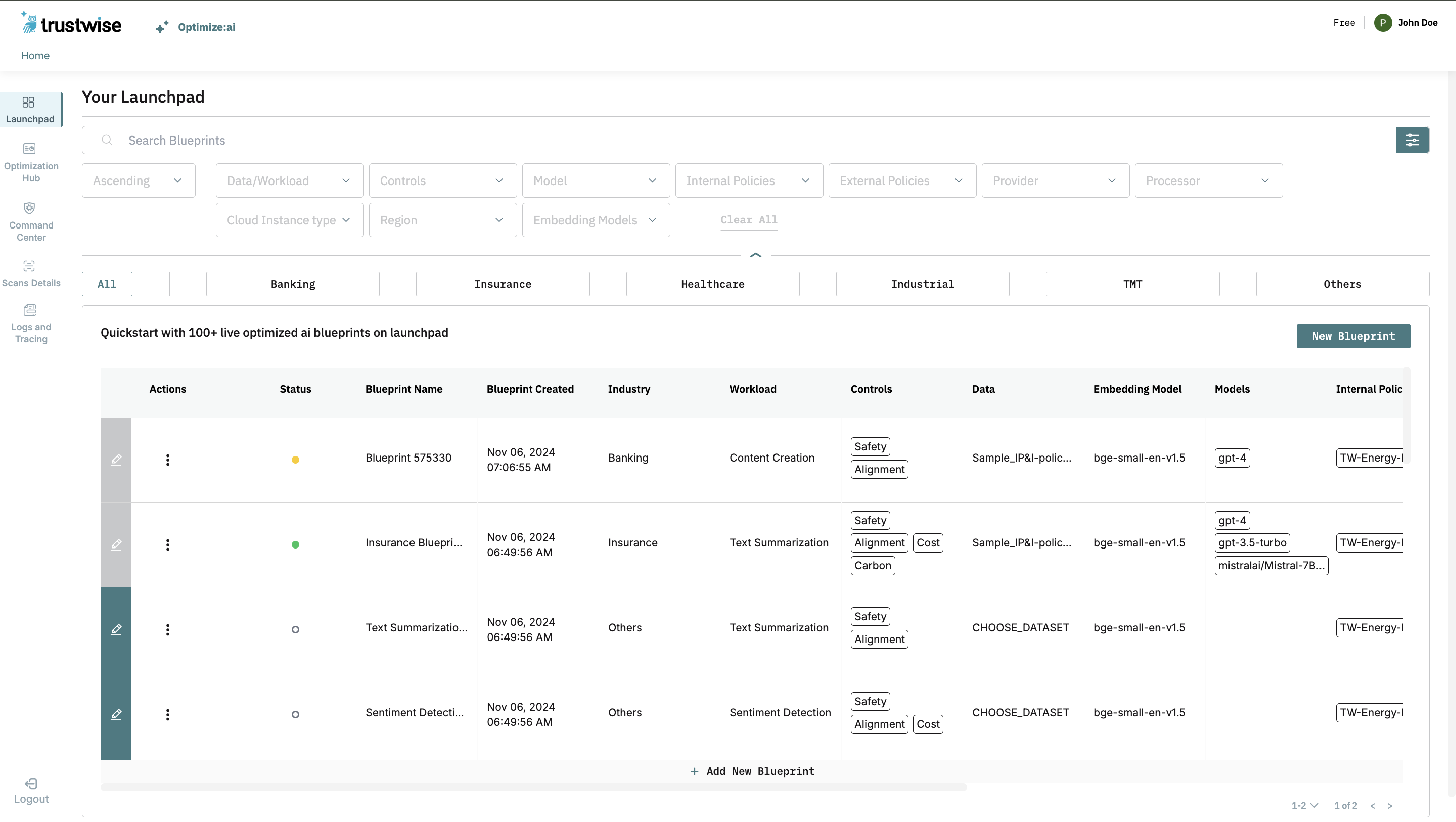1456x822 pixels.
Task: Expand the Data/Workload filter dropdown
Action: coord(289,181)
